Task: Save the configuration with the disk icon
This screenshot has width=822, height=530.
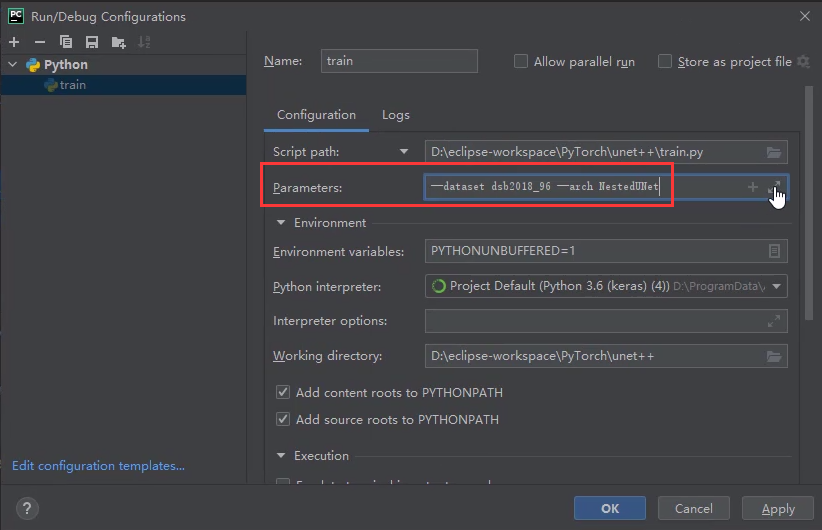Action: 92,42
